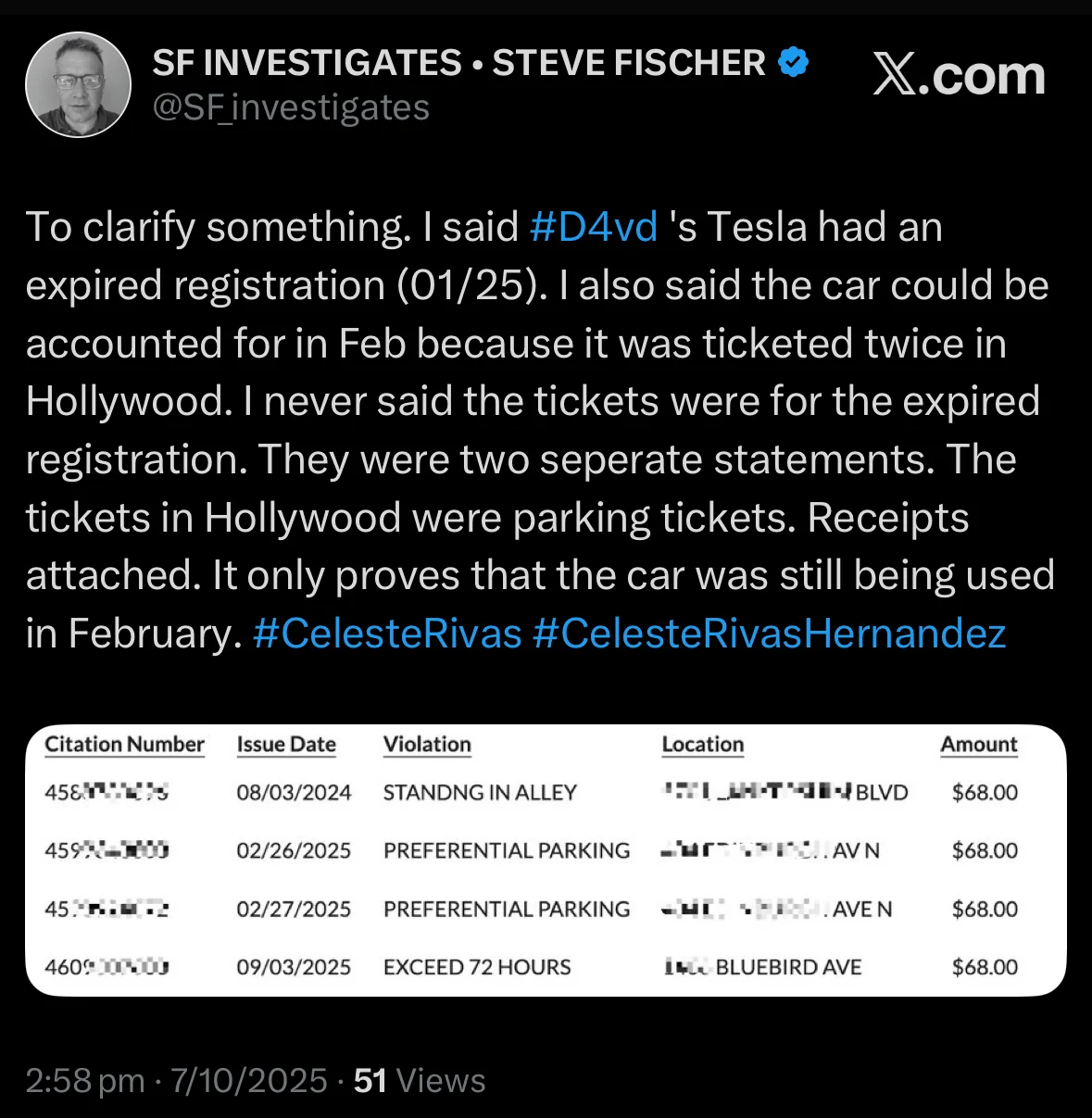Click the Violation column header

click(427, 745)
